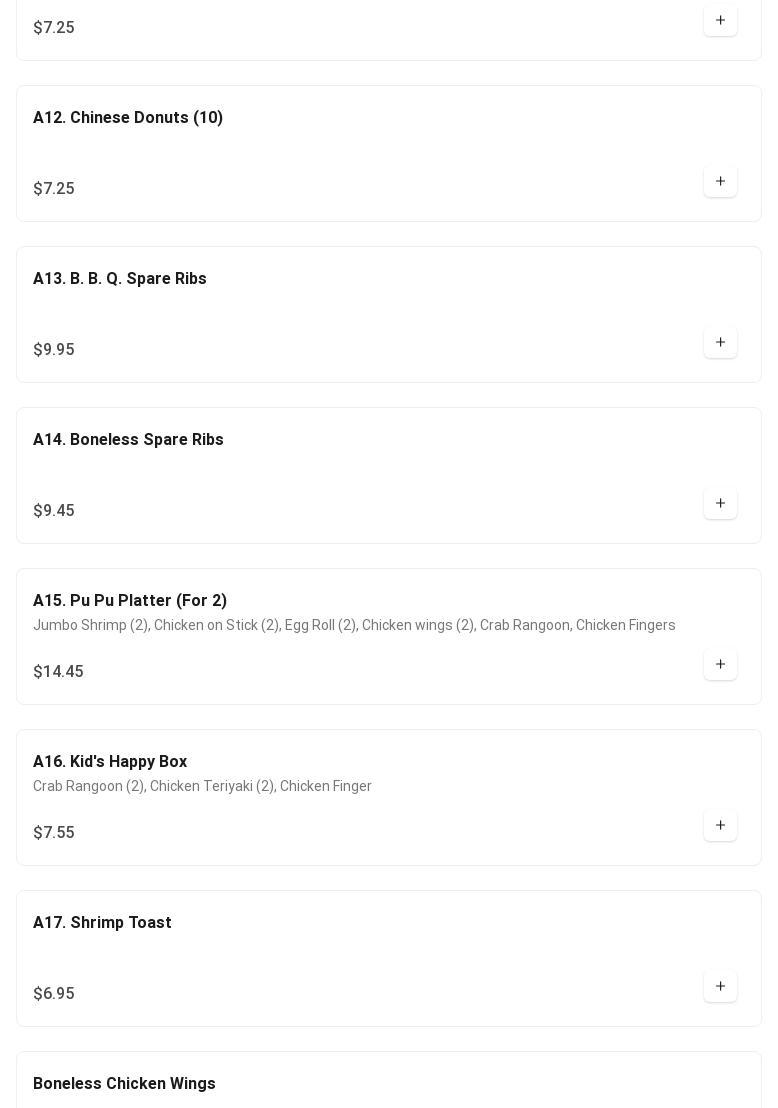Open A17. Shrimp Toast item title
The image size is (778, 1108).
(102, 923)
